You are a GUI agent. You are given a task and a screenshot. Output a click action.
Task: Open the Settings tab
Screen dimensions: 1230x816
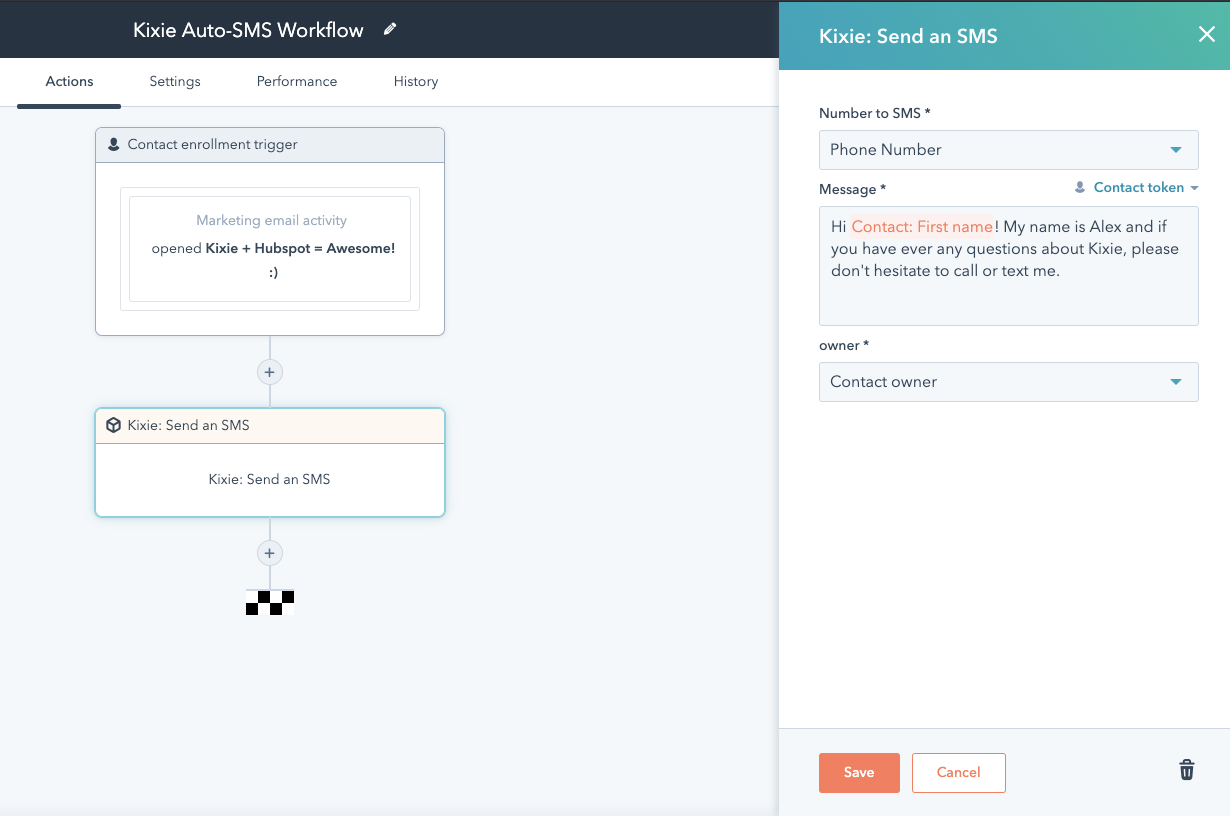click(x=175, y=82)
